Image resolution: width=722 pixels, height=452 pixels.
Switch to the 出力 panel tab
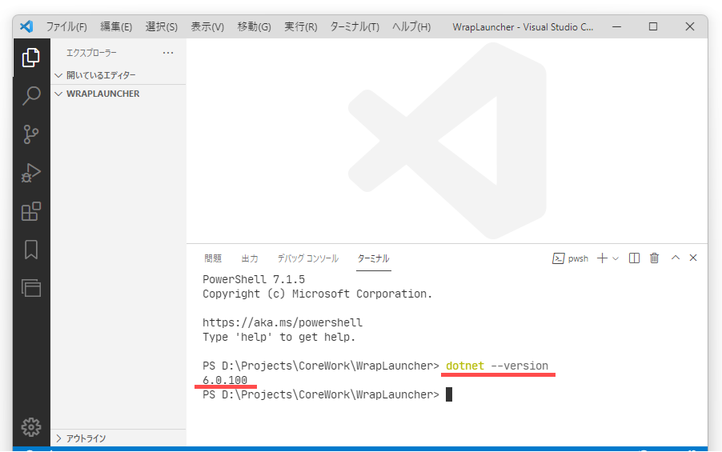250,259
